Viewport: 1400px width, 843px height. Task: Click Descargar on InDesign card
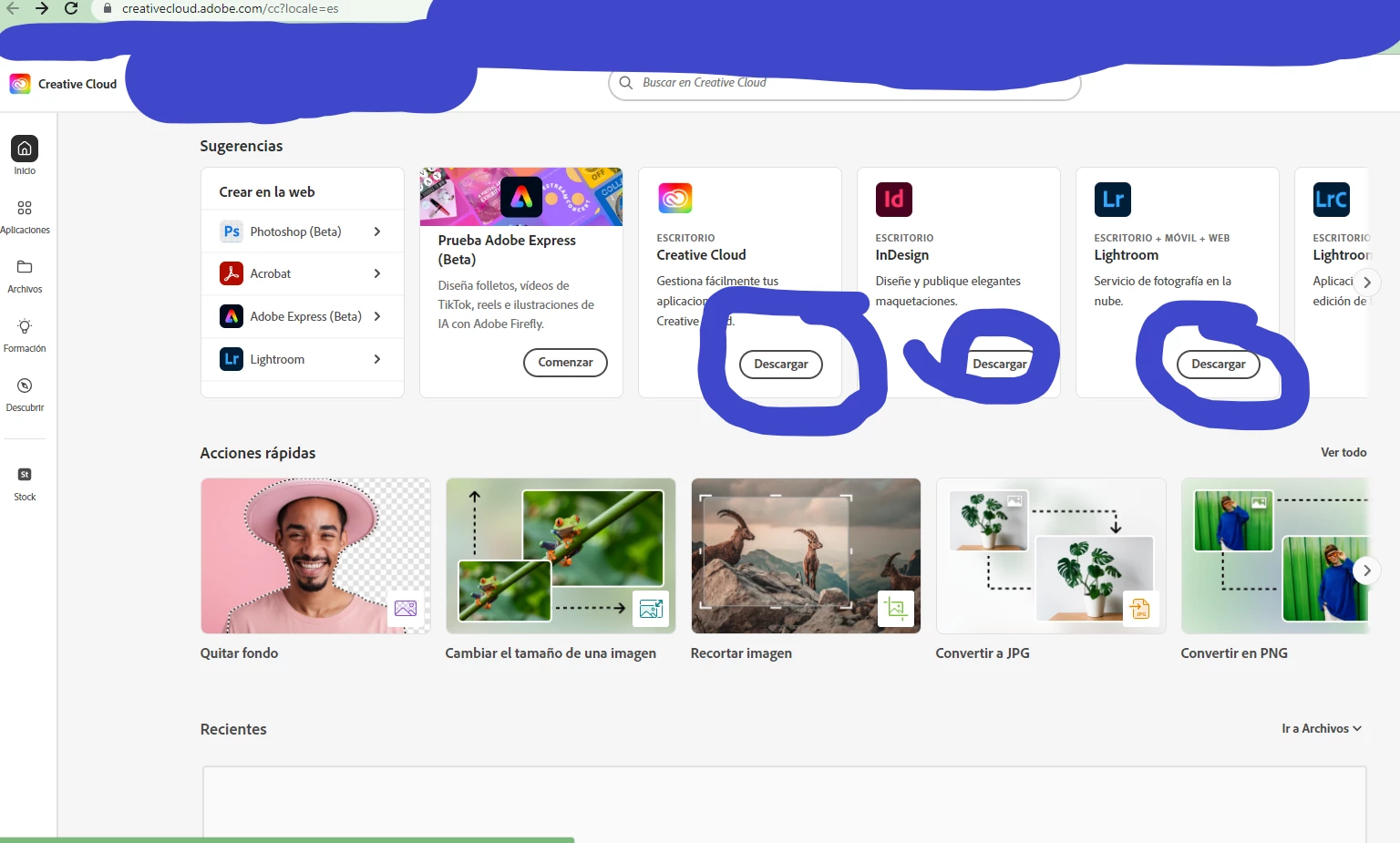[x=1000, y=364]
